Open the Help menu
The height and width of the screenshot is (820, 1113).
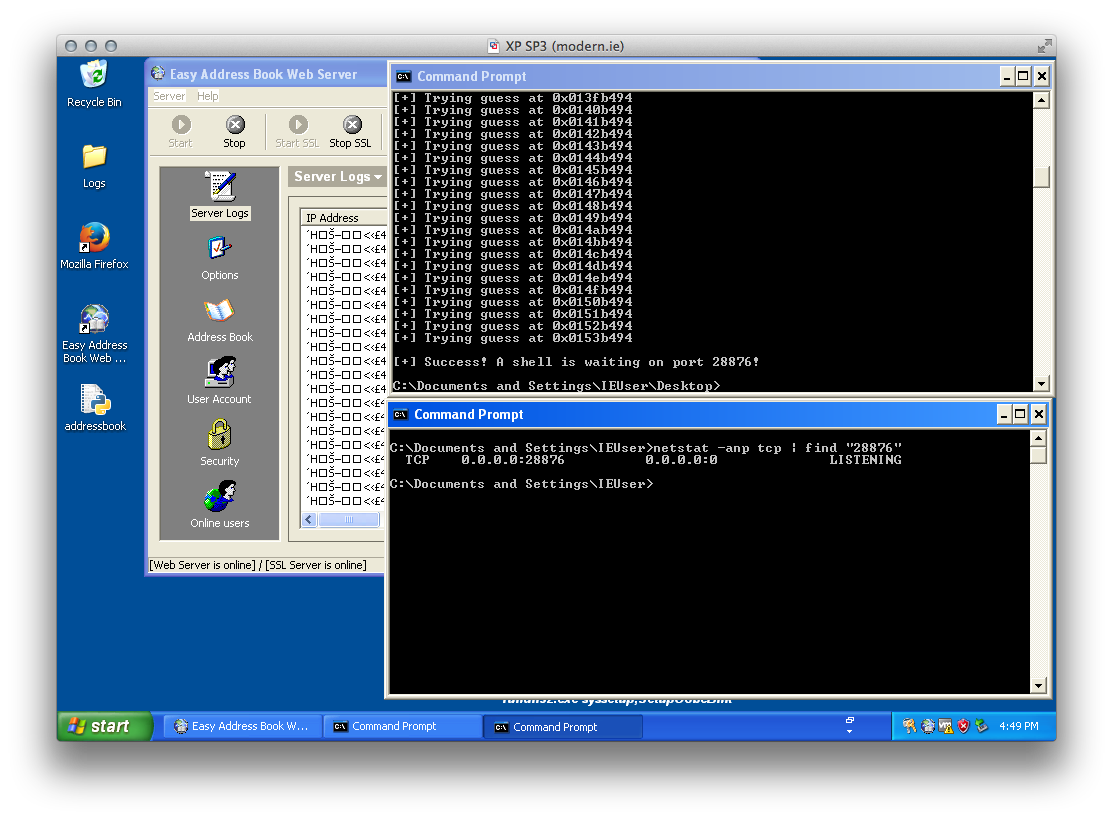tap(208, 96)
